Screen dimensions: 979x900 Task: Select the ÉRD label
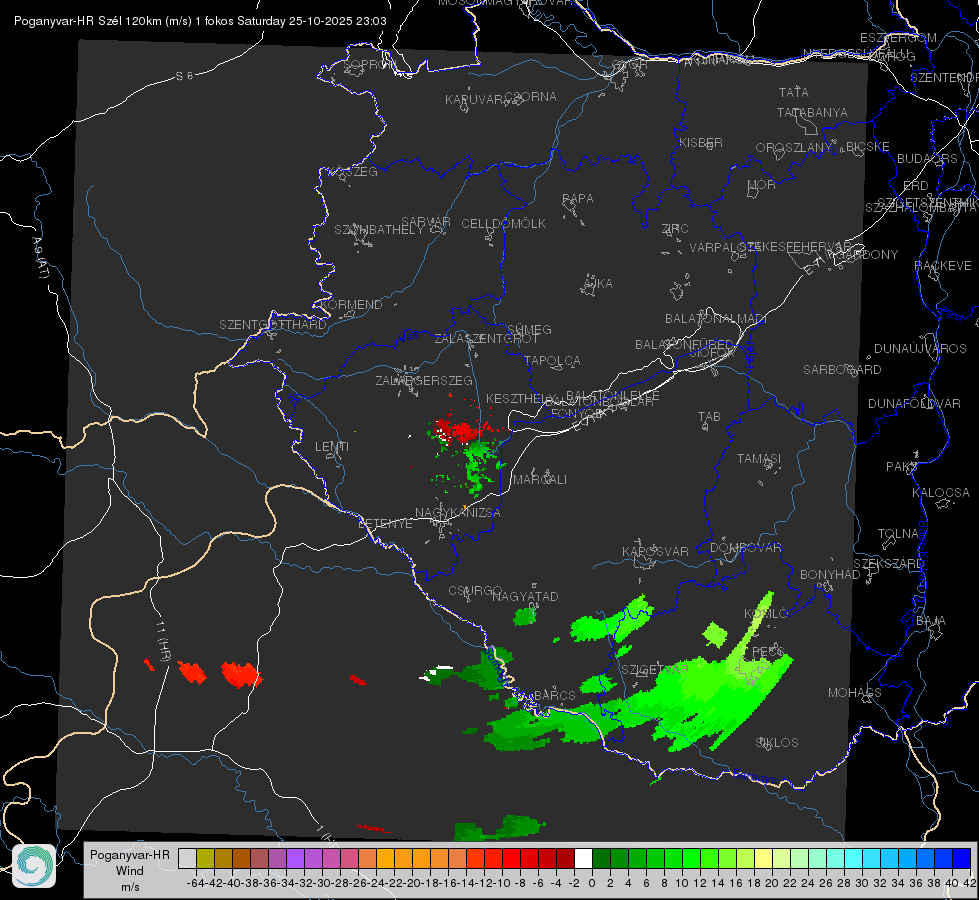tap(916, 186)
